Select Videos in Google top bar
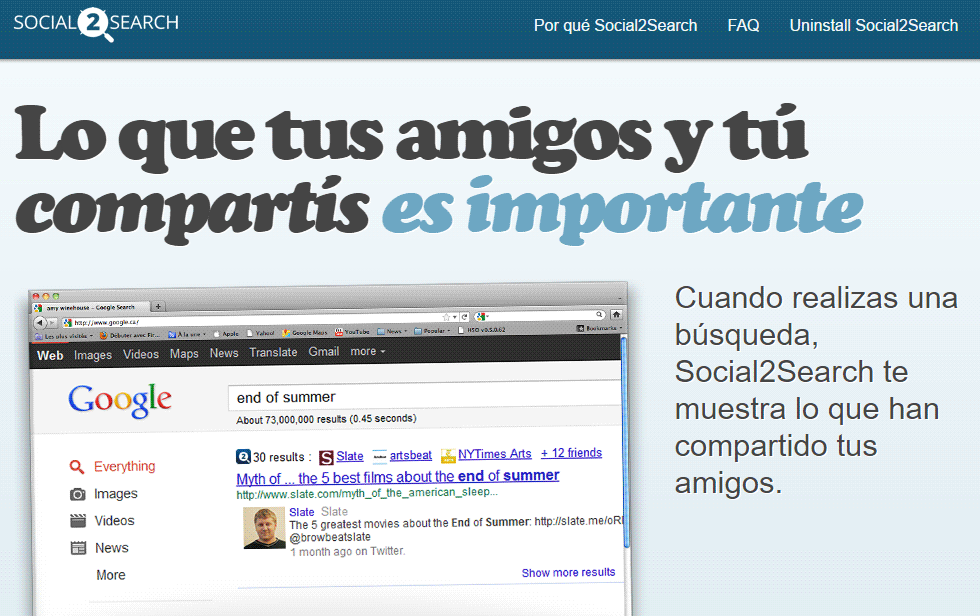This screenshot has height=616, width=980. coord(141,354)
